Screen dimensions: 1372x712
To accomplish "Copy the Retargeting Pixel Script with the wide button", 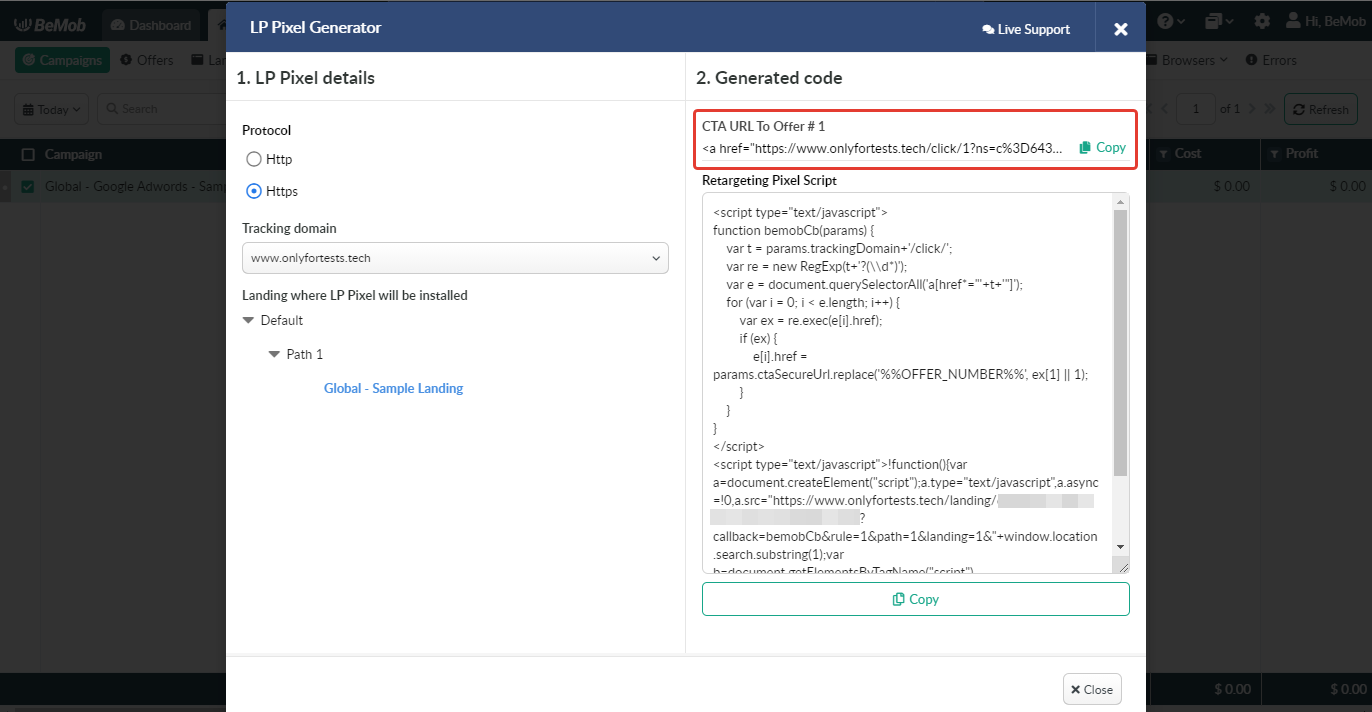I will click(915, 599).
